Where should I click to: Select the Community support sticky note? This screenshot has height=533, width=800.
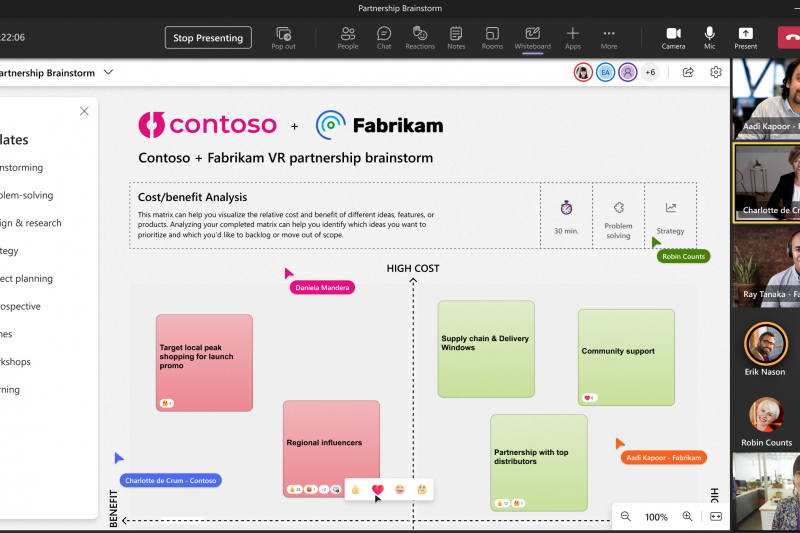click(626, 357)
